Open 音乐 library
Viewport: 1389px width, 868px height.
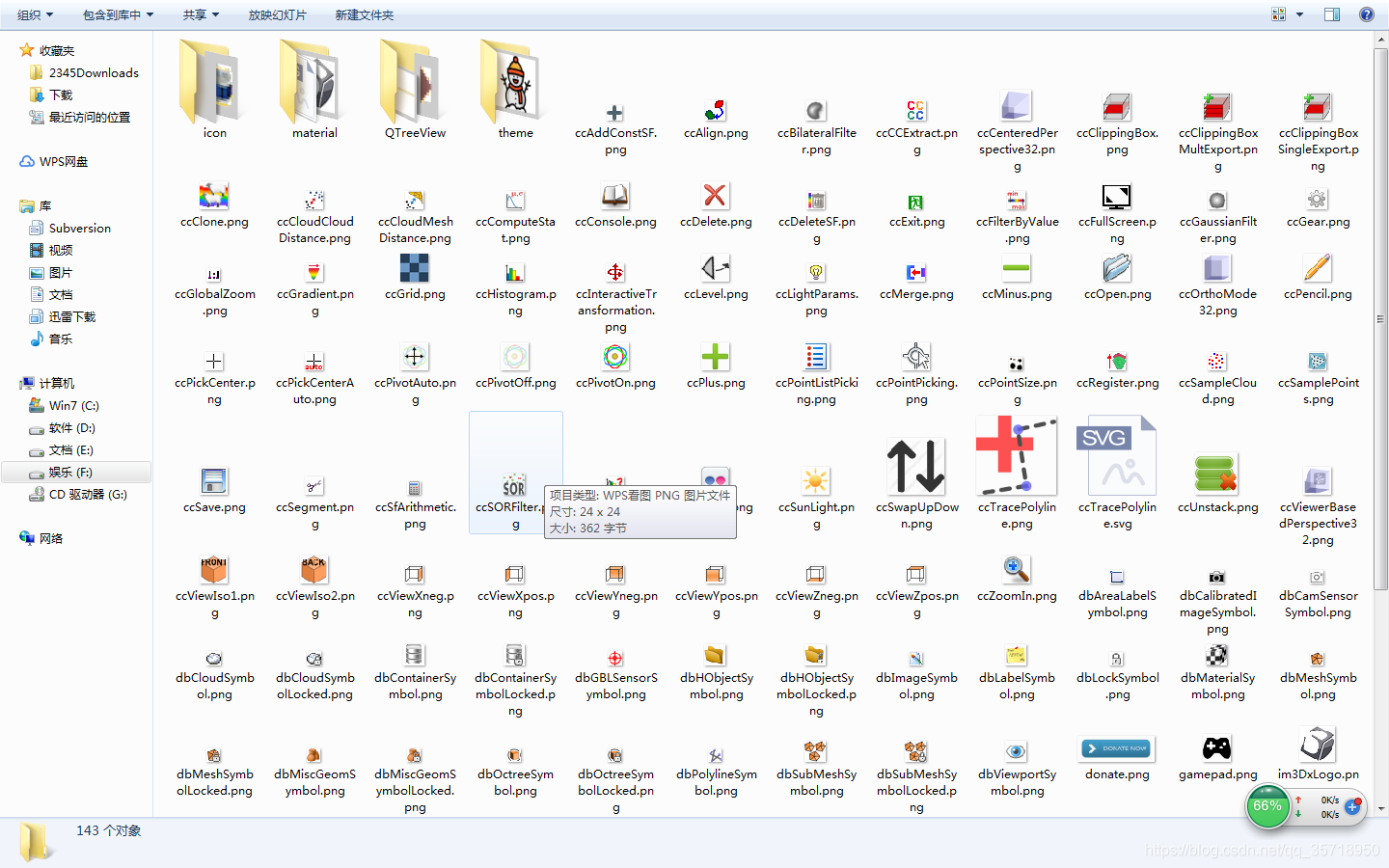pos(50,339)
